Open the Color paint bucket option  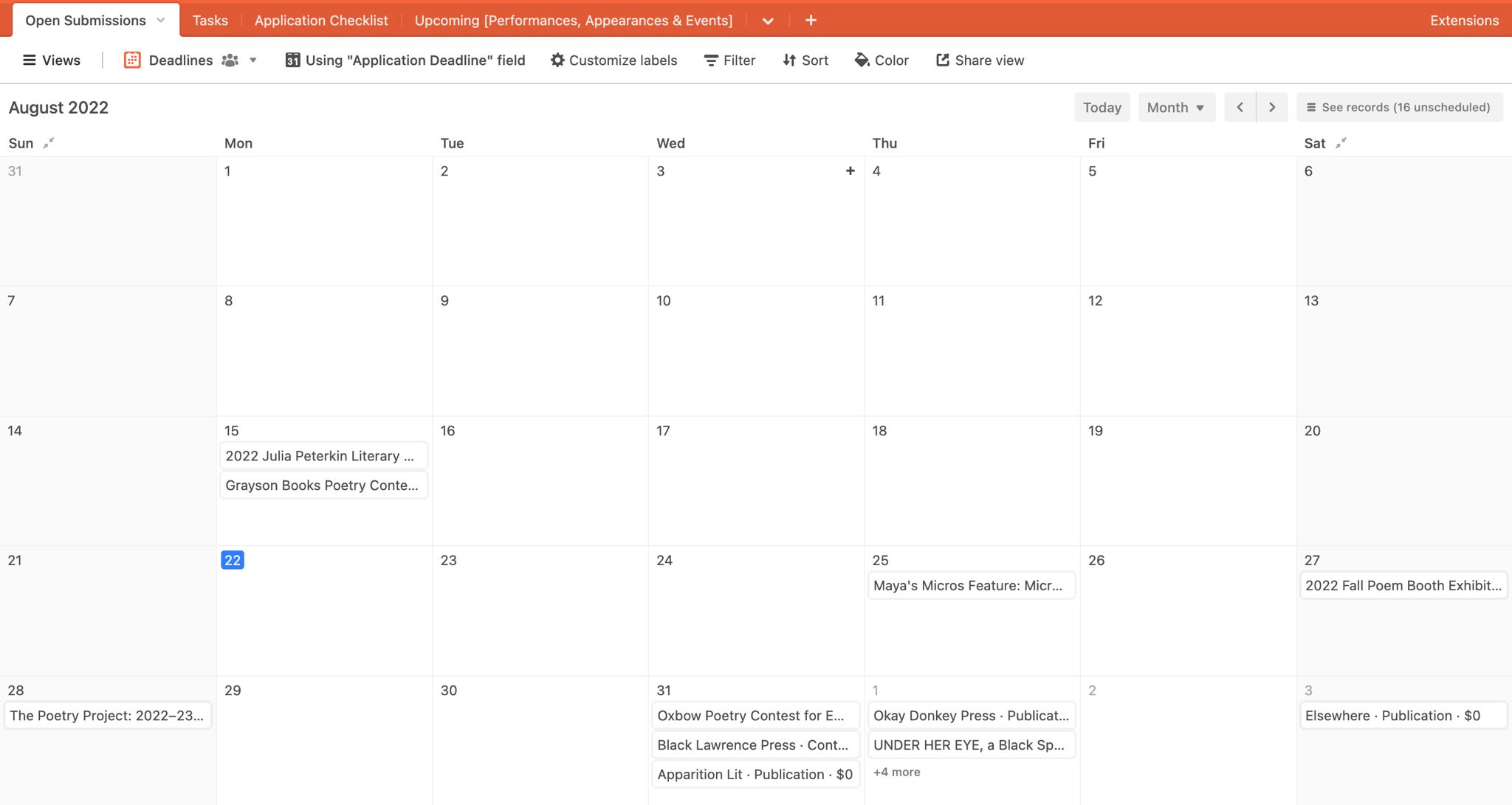pos(882,61)
